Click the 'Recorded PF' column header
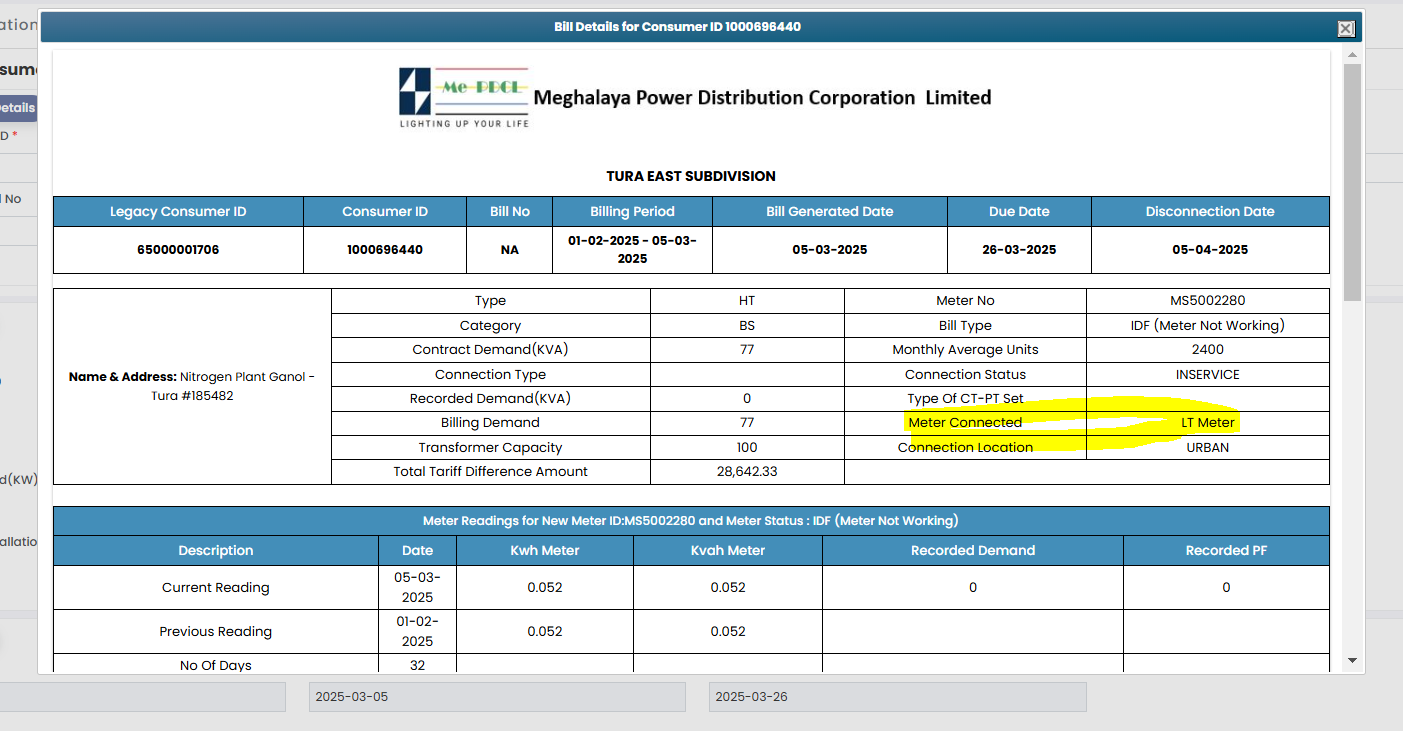Screen dimensions: 1403x731 1226,551
